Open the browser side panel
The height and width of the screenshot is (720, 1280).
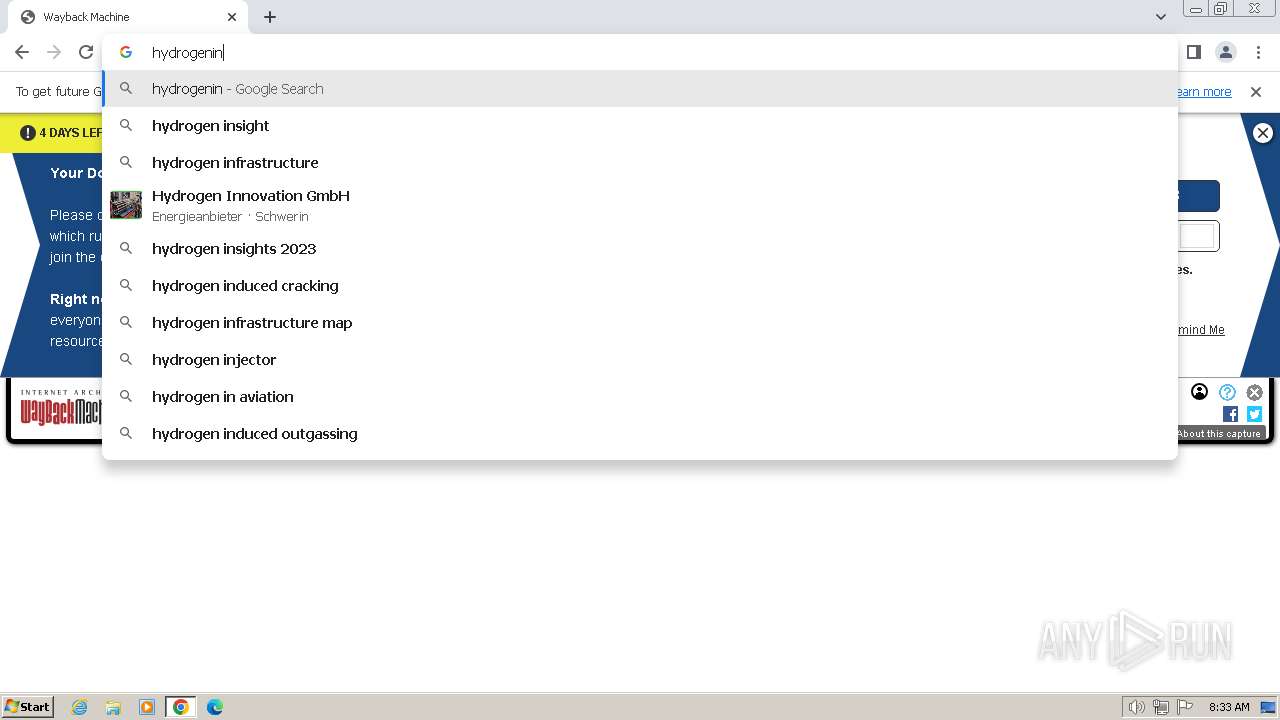(1193, 52)
